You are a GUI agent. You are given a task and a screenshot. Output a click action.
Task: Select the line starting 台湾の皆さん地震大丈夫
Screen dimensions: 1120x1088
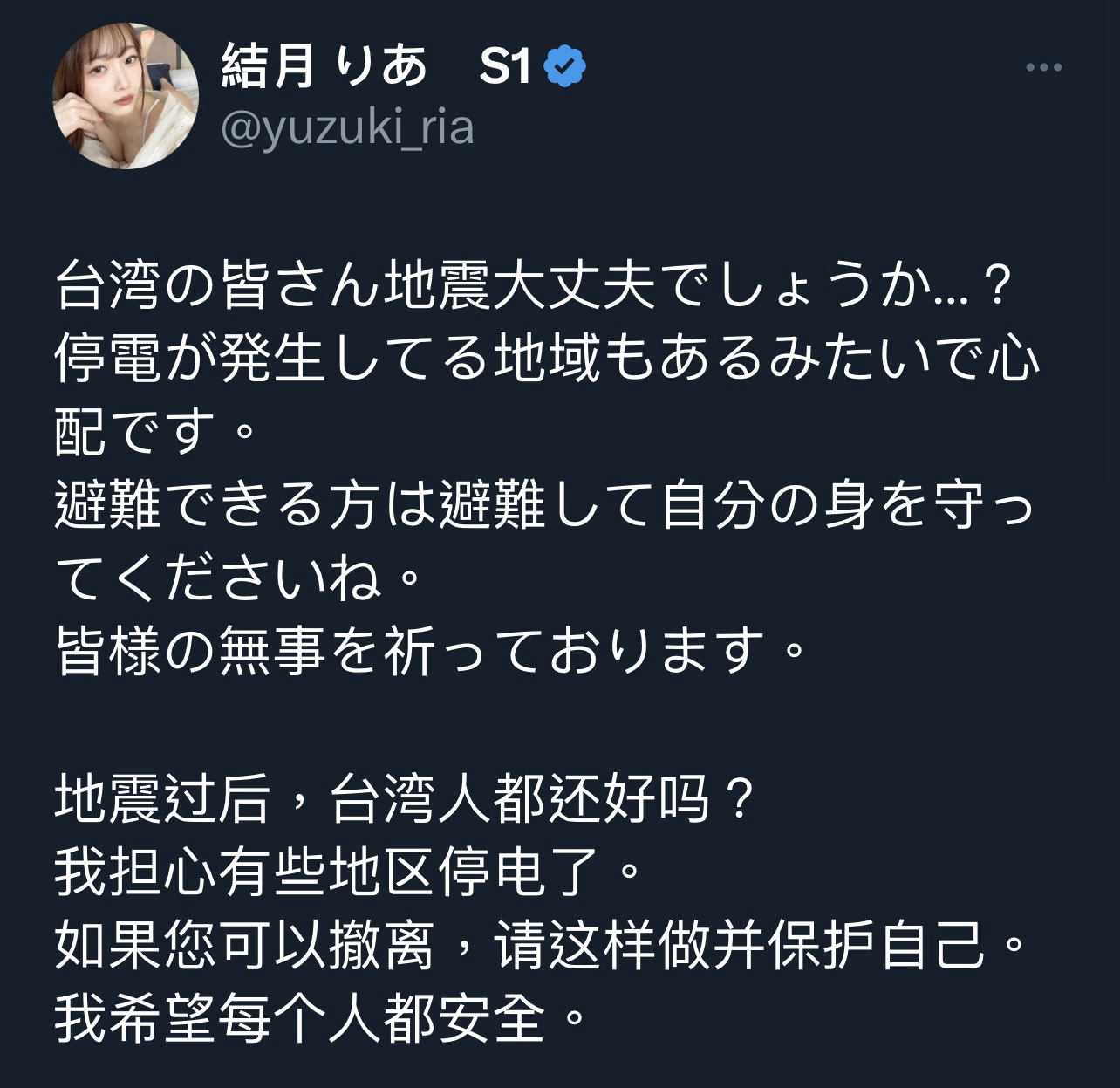click(534, 286)
